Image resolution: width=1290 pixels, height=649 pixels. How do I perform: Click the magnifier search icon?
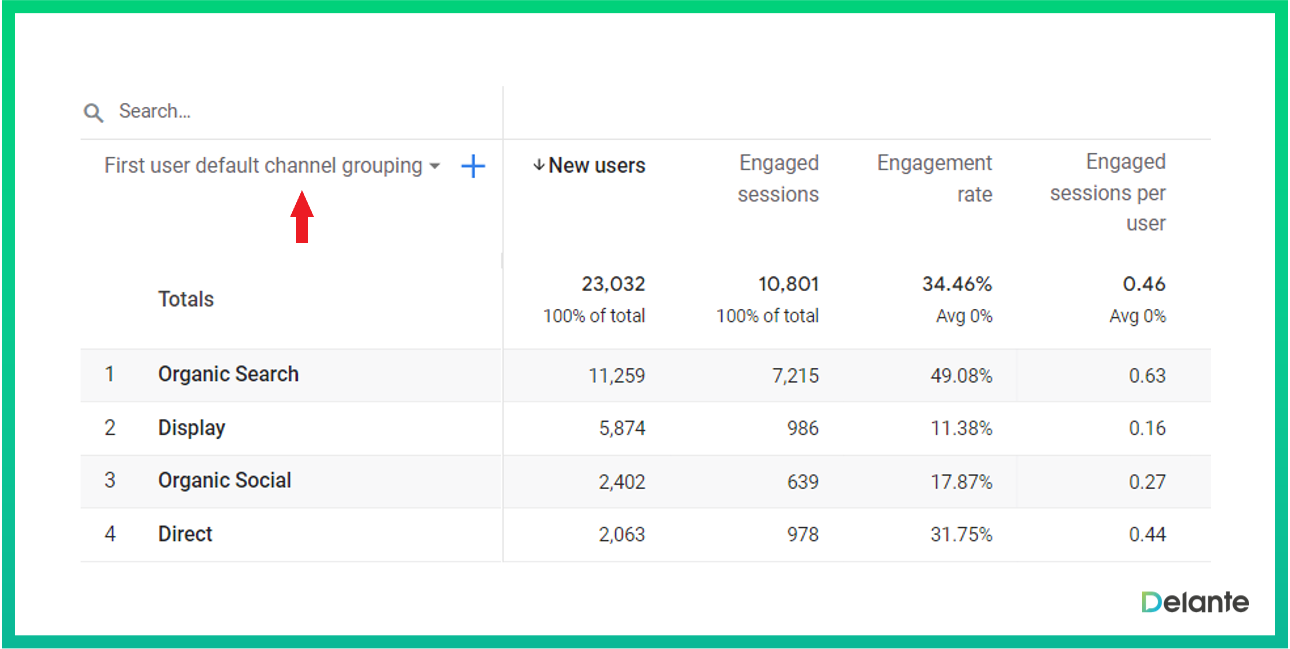click(93, 113)
